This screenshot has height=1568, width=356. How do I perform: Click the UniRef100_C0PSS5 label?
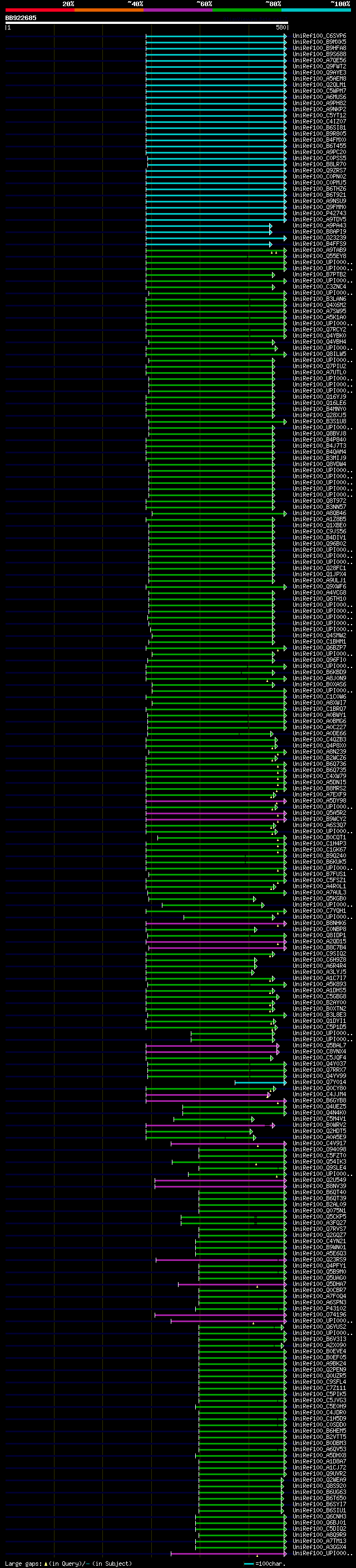click(x=319, y=159)
